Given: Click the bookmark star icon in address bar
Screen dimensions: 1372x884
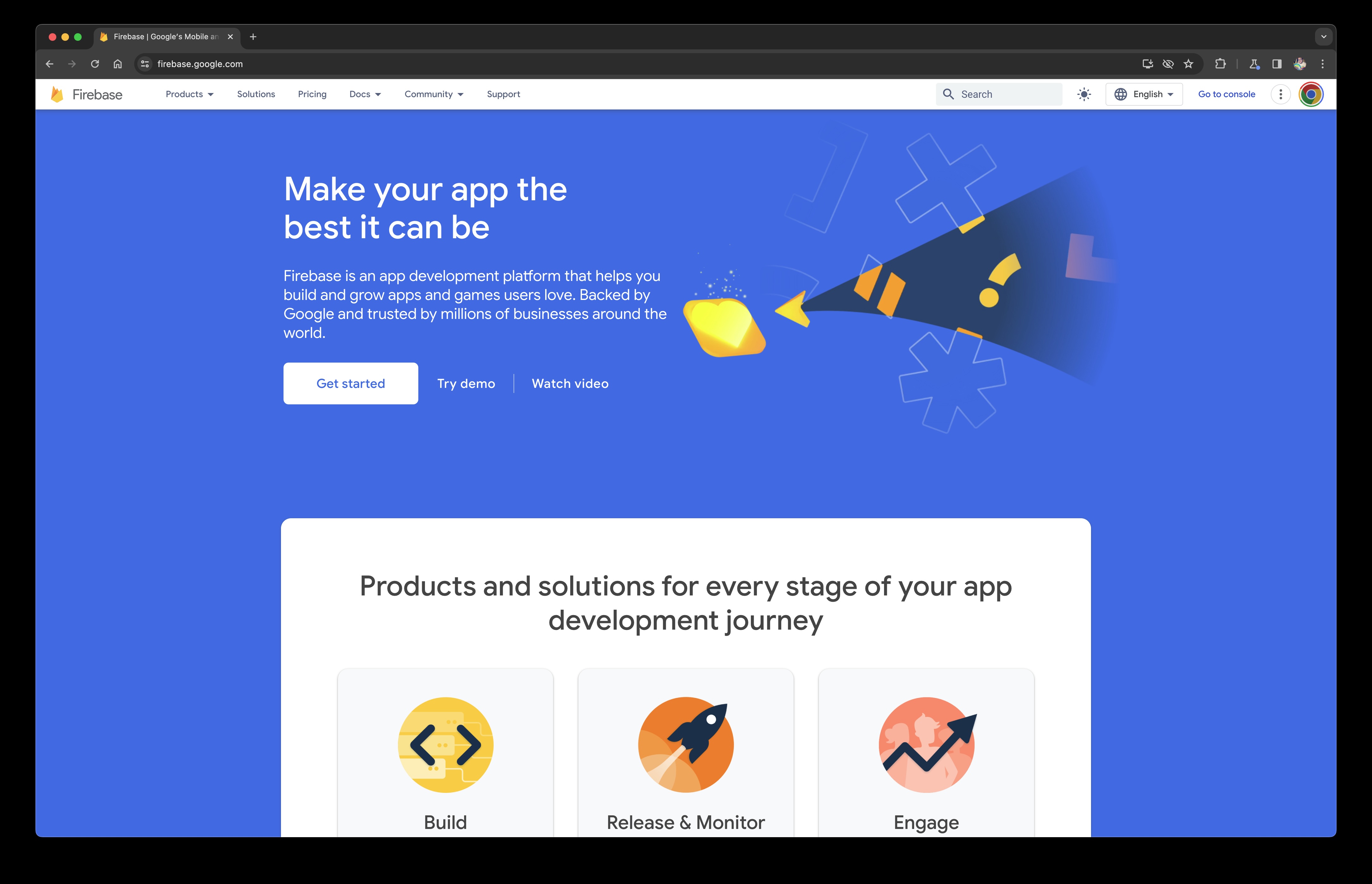Looking at the screenshot, I should point(1187,63).
